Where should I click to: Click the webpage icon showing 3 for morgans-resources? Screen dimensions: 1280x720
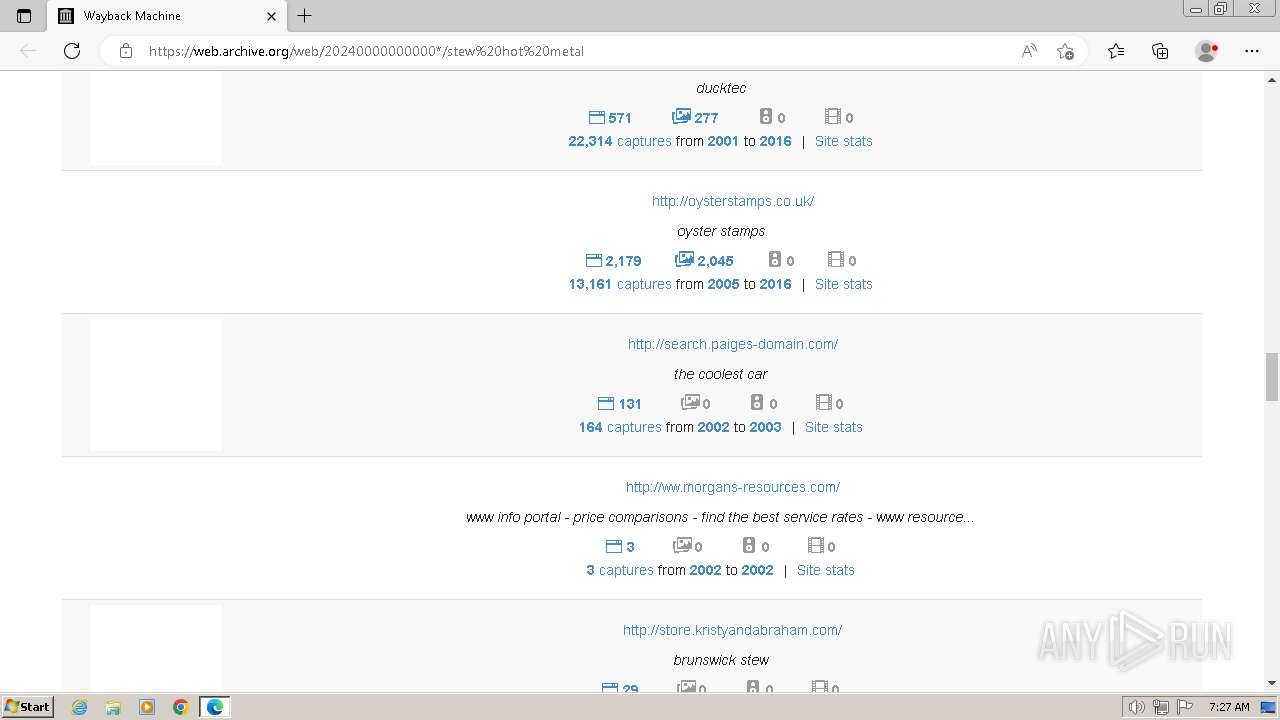coord(614,546)
